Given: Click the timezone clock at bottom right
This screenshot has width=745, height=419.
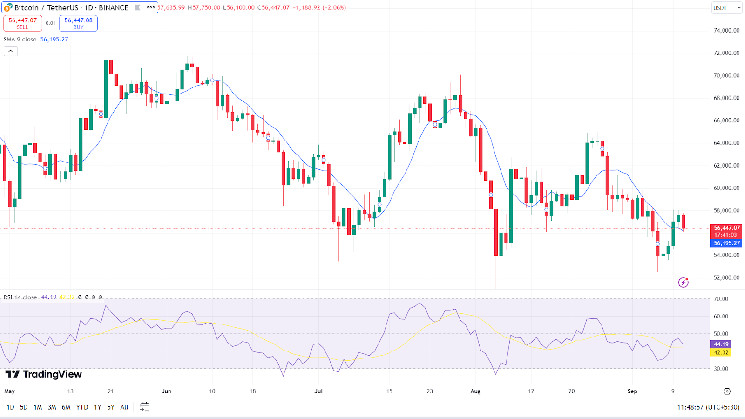Looking at the screenshot, I should (708, 407).
